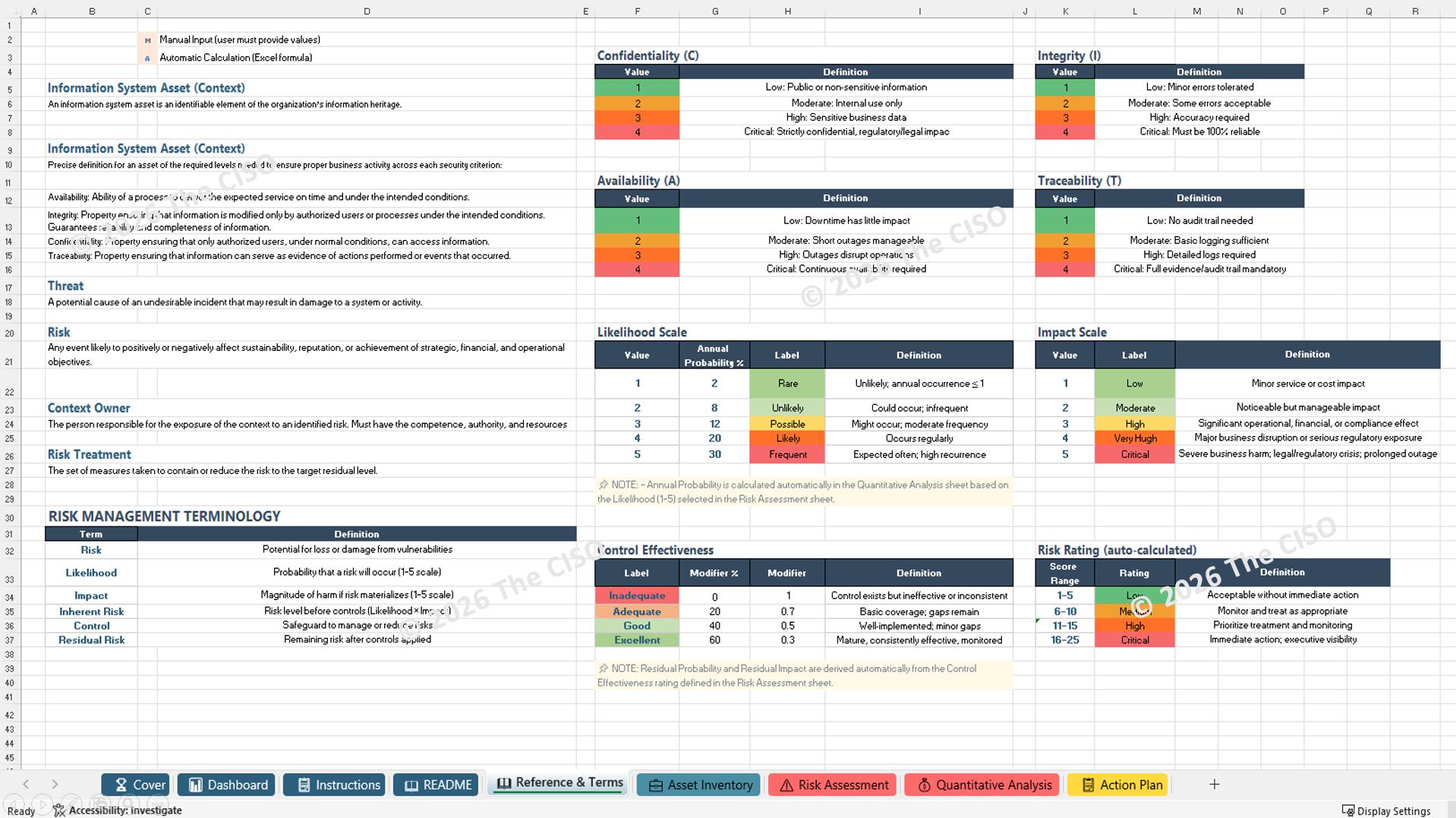Select 'Immediate action; executive visibility' cell

click(x=1282, y=640)
